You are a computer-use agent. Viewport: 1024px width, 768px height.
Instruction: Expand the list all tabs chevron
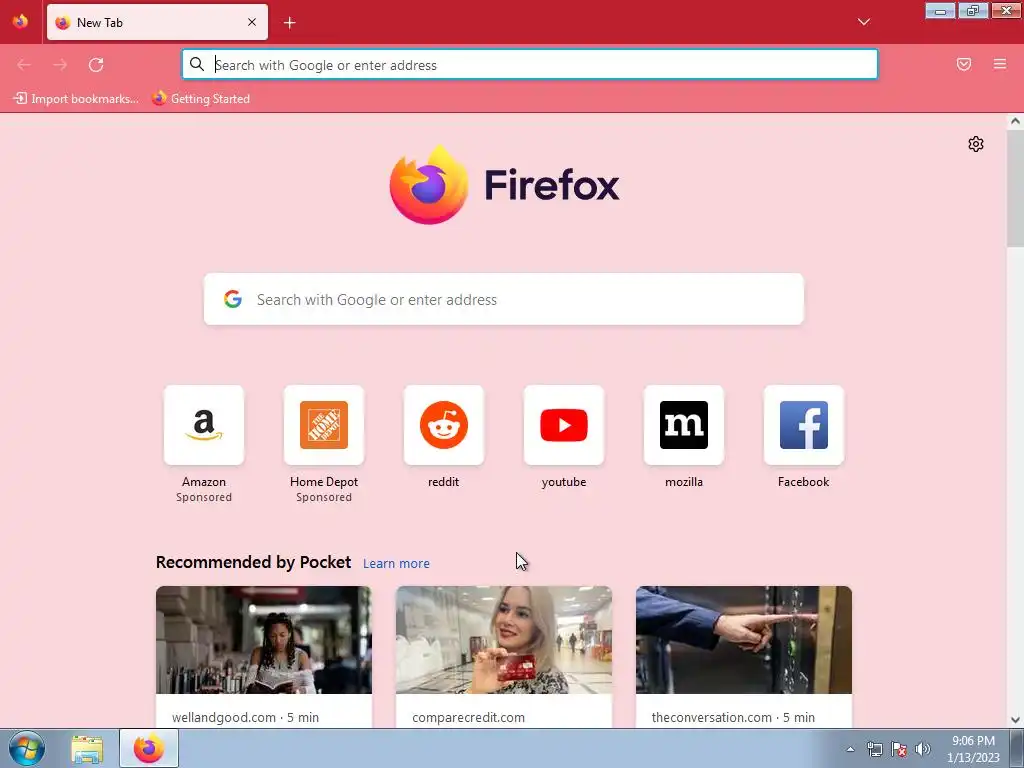863,22
